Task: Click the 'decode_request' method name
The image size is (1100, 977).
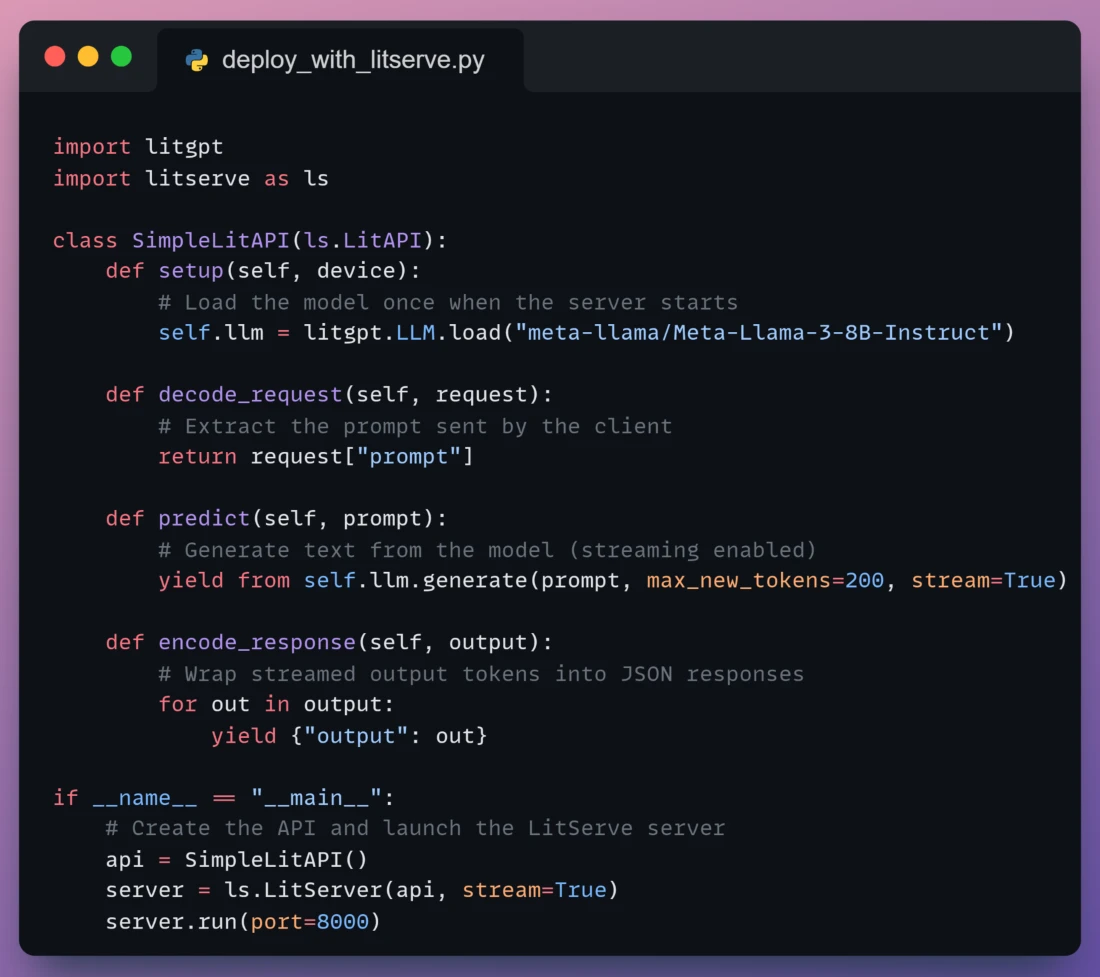Action: coord(250,395)
